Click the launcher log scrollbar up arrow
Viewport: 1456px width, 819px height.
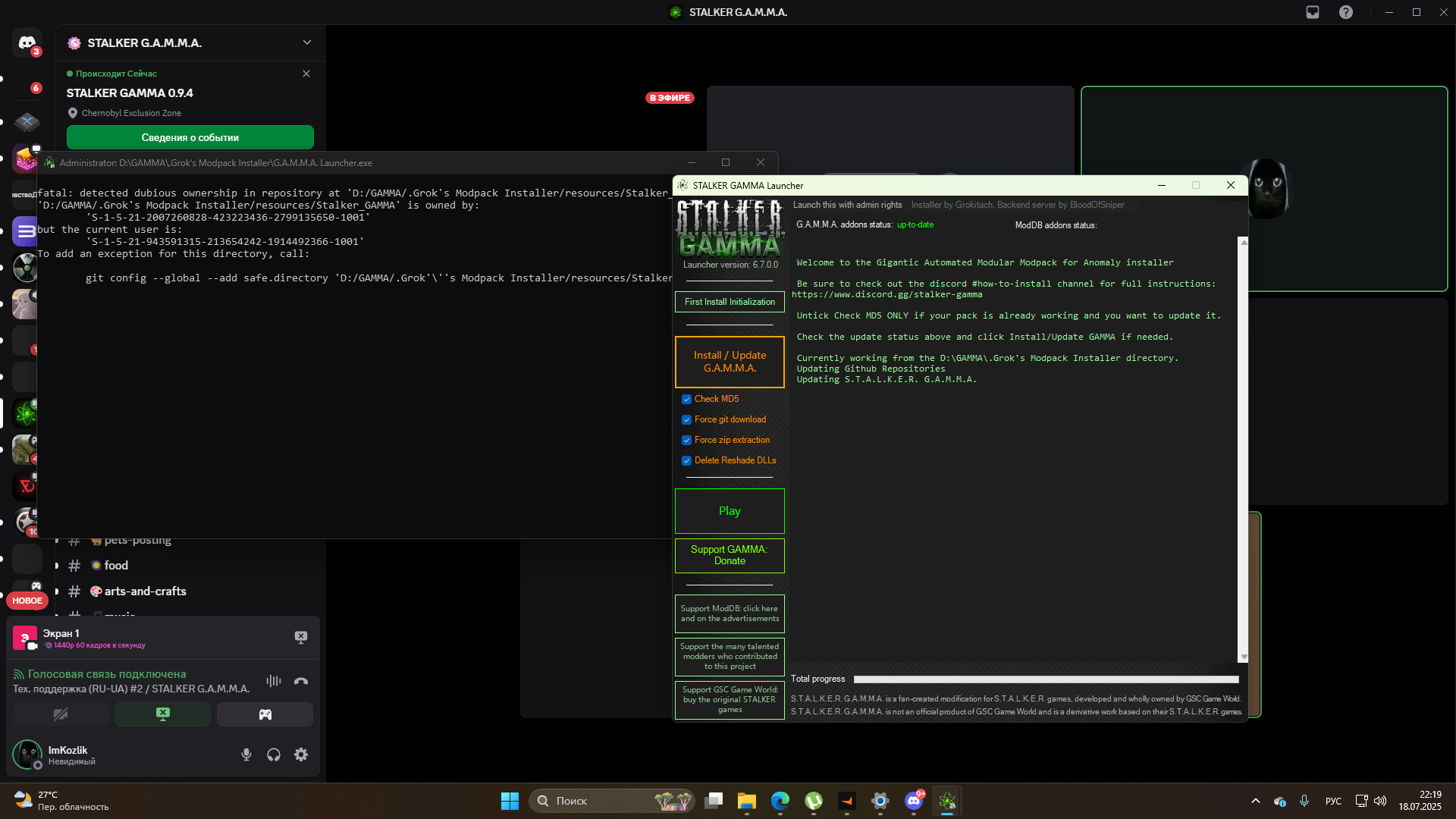pos(1243,241)
